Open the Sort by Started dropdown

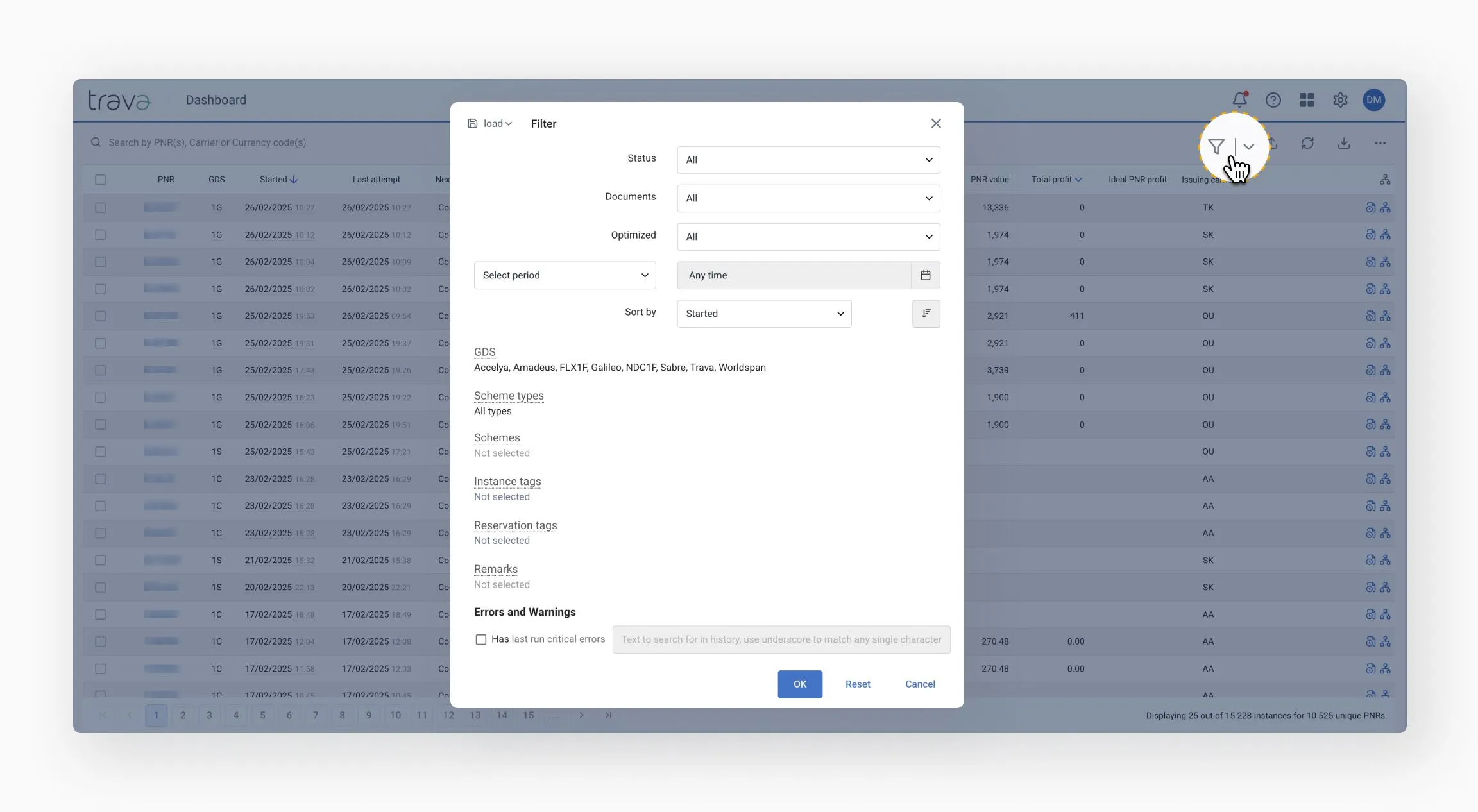764,314
